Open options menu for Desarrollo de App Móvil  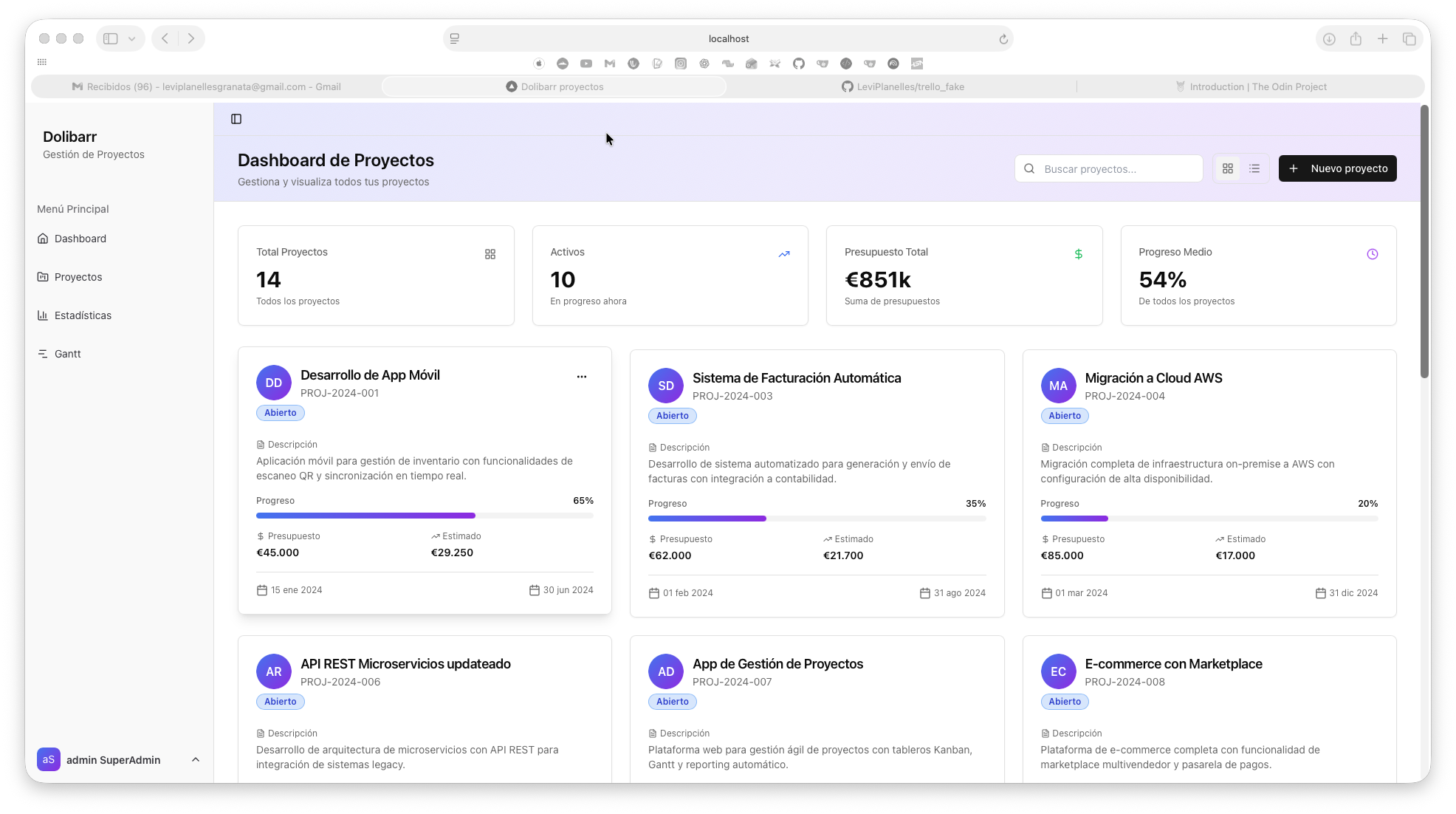click(582, 377)
